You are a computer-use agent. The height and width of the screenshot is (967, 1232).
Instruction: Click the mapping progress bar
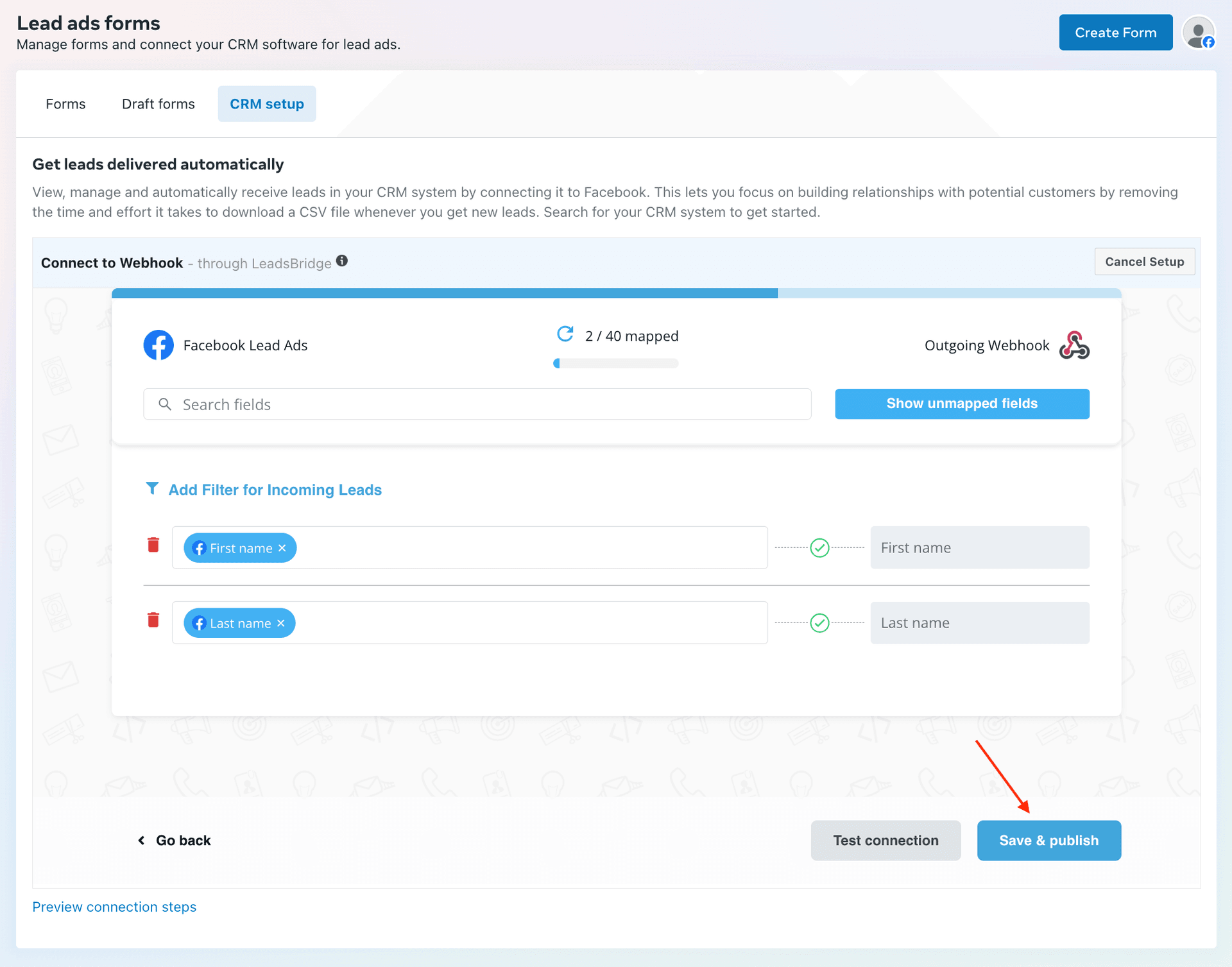[615, 363]
